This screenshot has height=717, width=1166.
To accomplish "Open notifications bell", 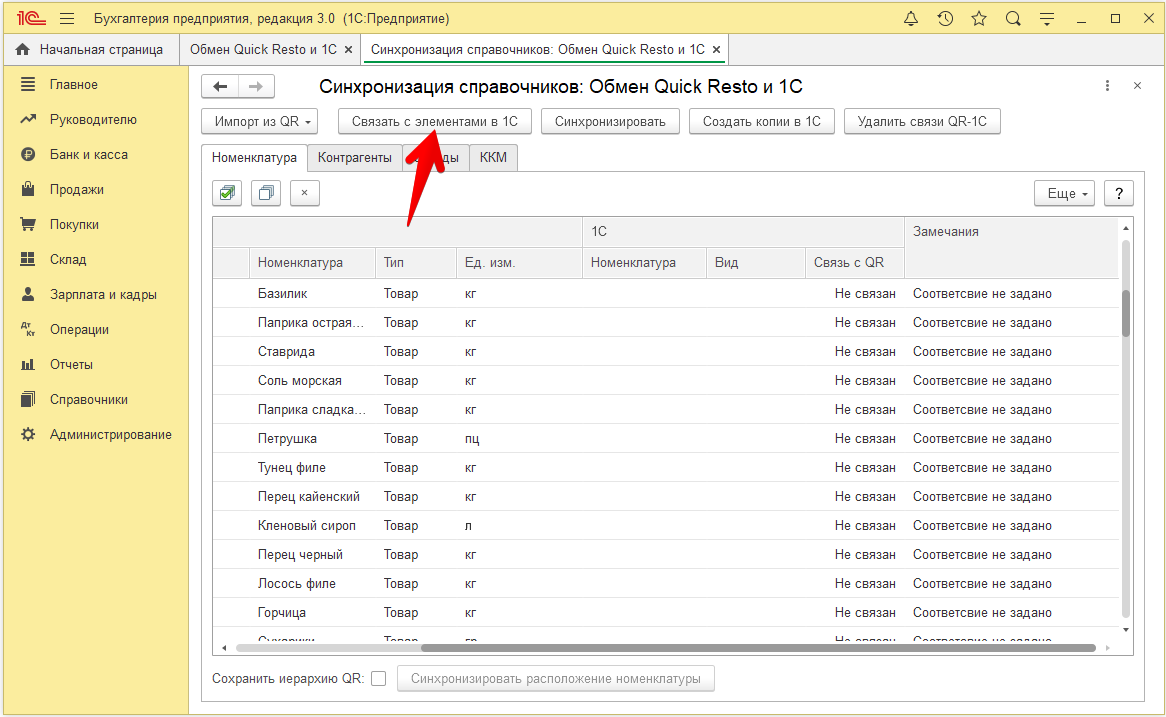I will click(x=910, y=19).
